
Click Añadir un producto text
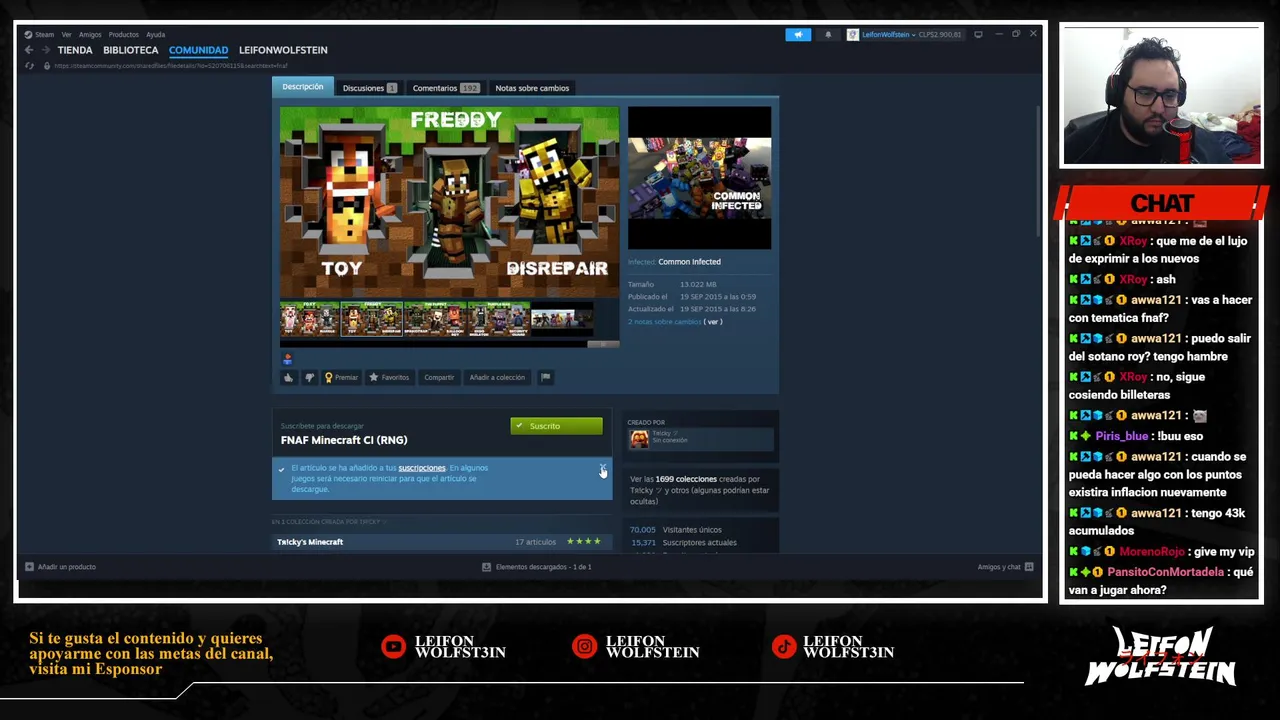tap(67, 567)
